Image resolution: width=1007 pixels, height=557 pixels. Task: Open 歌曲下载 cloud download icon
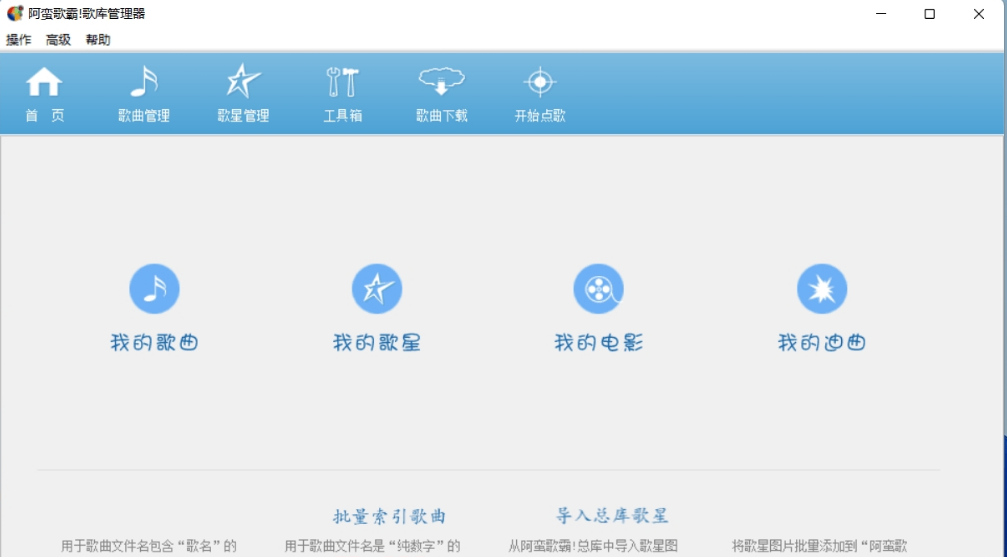441,81
